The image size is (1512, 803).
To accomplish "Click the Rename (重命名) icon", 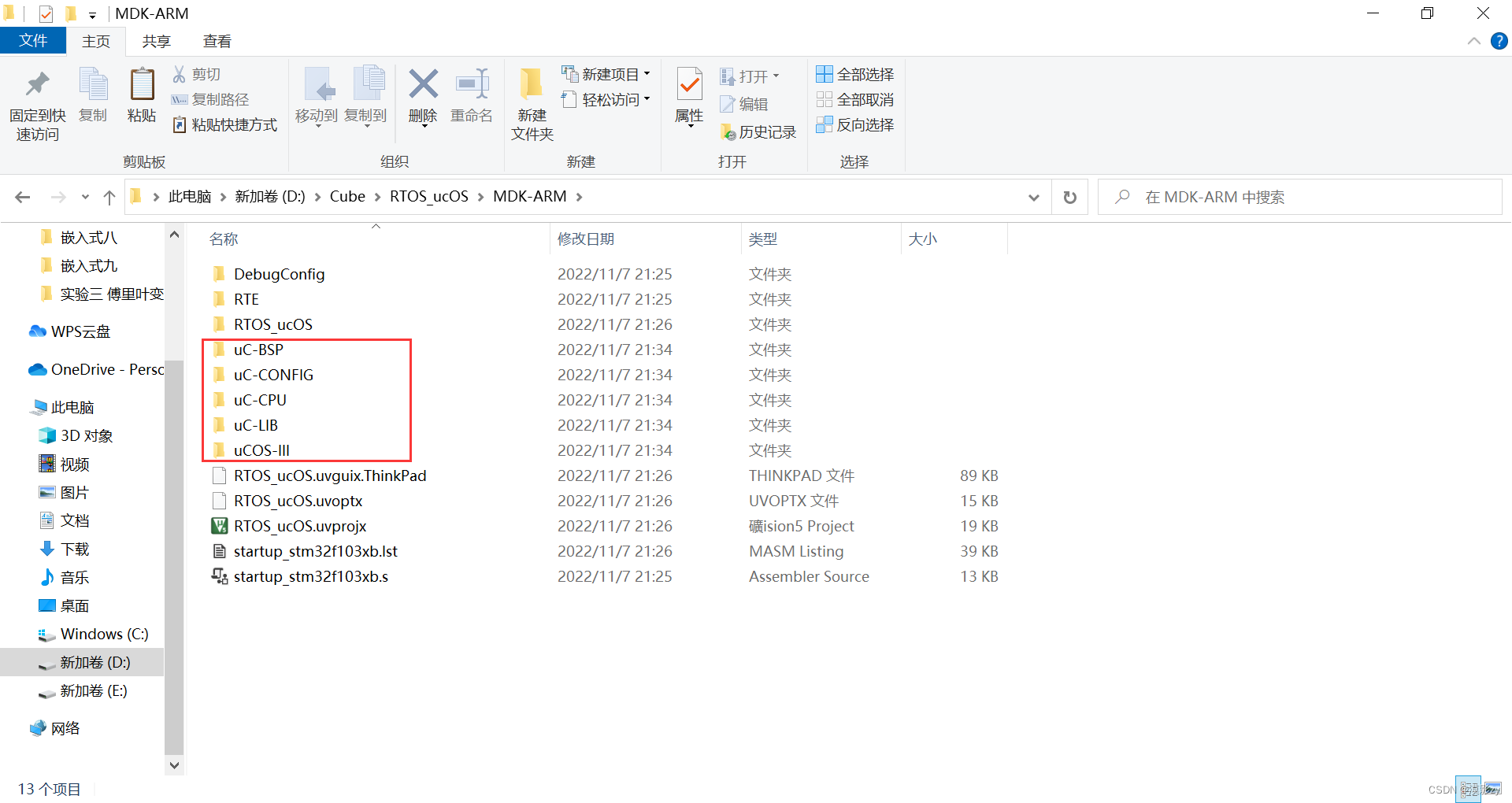I will [472, 84].
